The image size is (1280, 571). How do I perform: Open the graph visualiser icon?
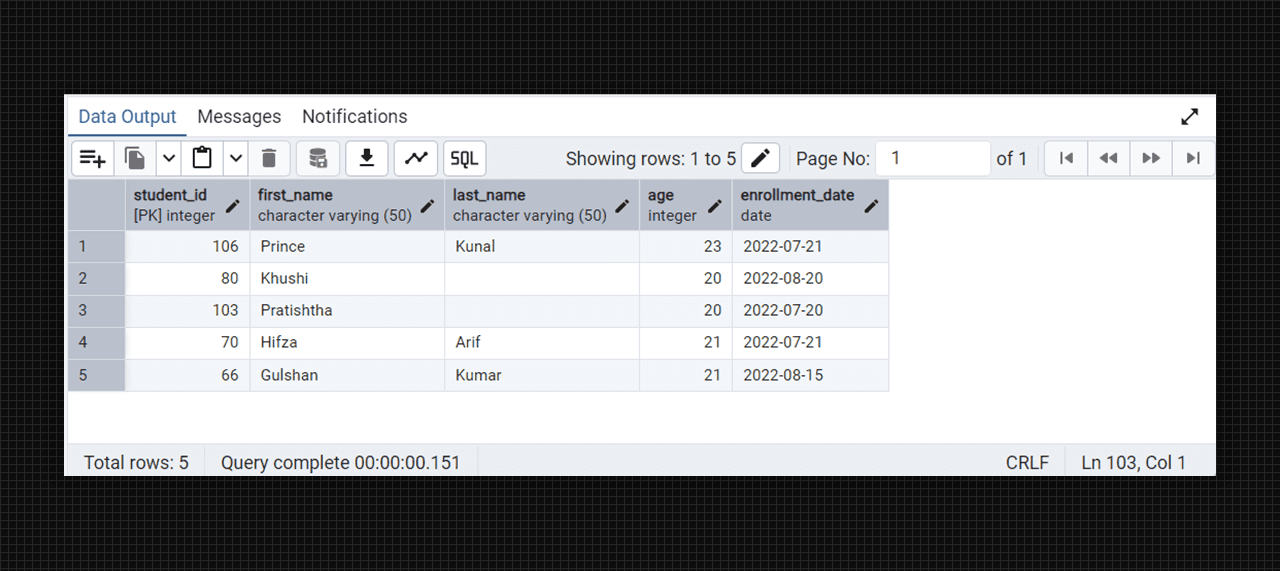[x=416, y=158]
